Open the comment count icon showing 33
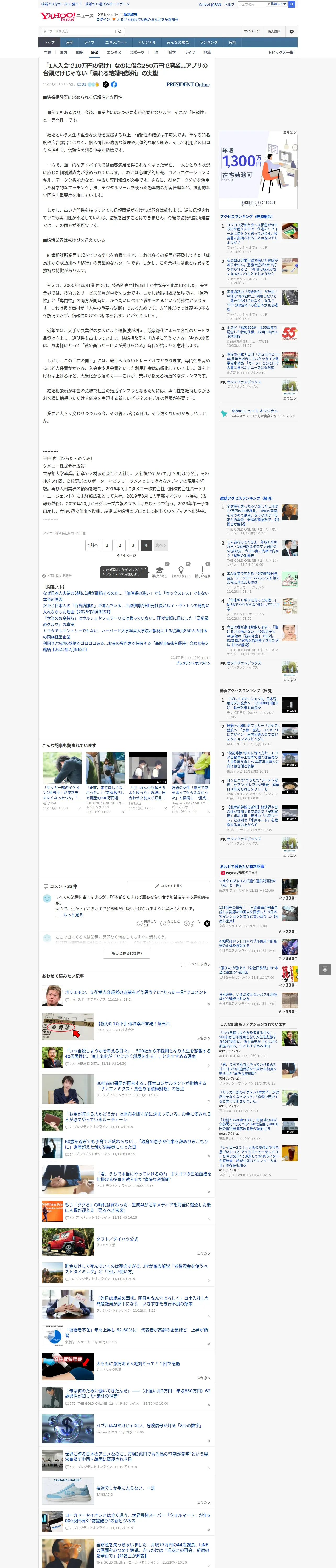Image resolution: width=336 pixels, height=1568 pixels. (x=82, y=85)
